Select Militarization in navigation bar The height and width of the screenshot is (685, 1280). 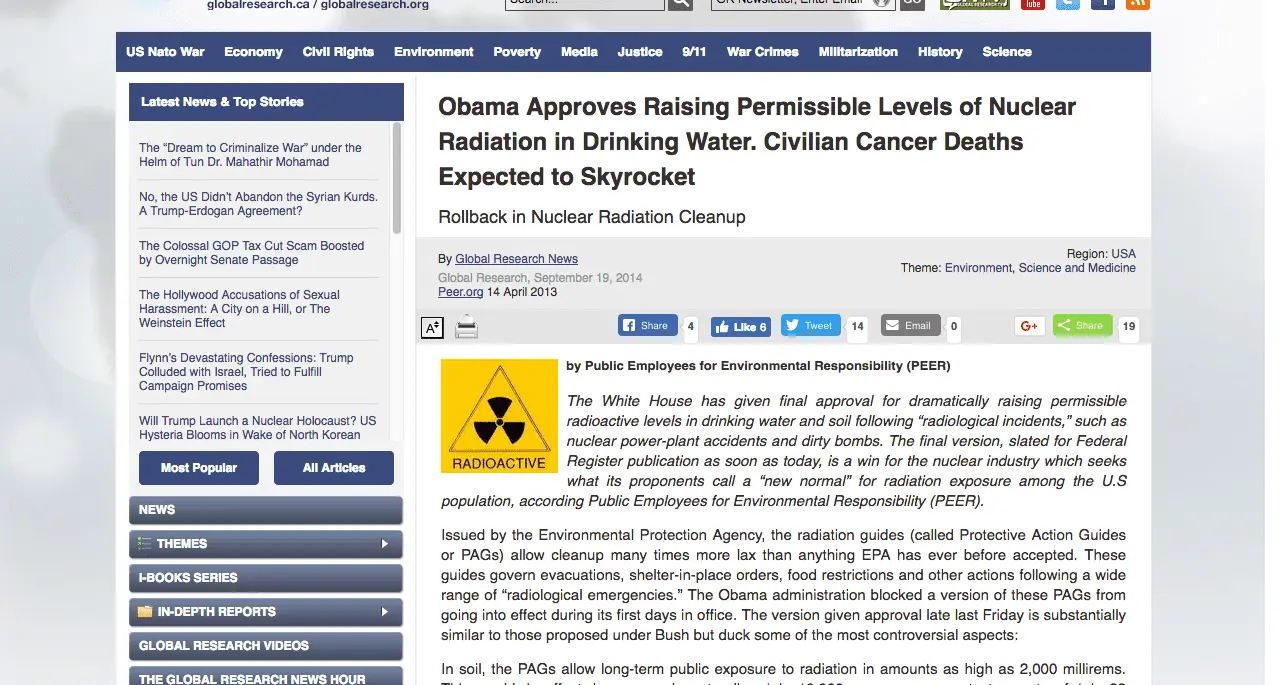(858, 52)
